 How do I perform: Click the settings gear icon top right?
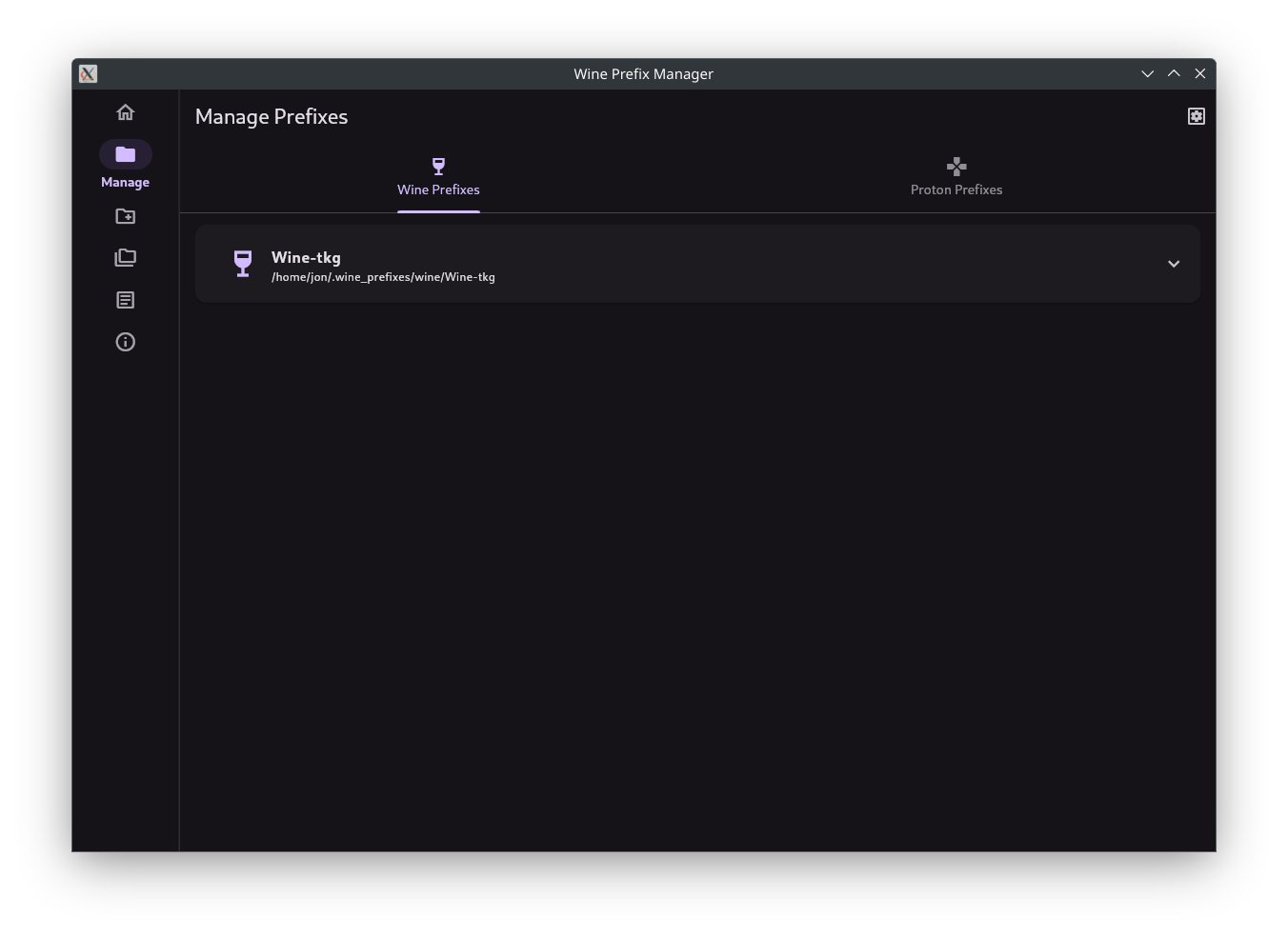[1197, 116]
